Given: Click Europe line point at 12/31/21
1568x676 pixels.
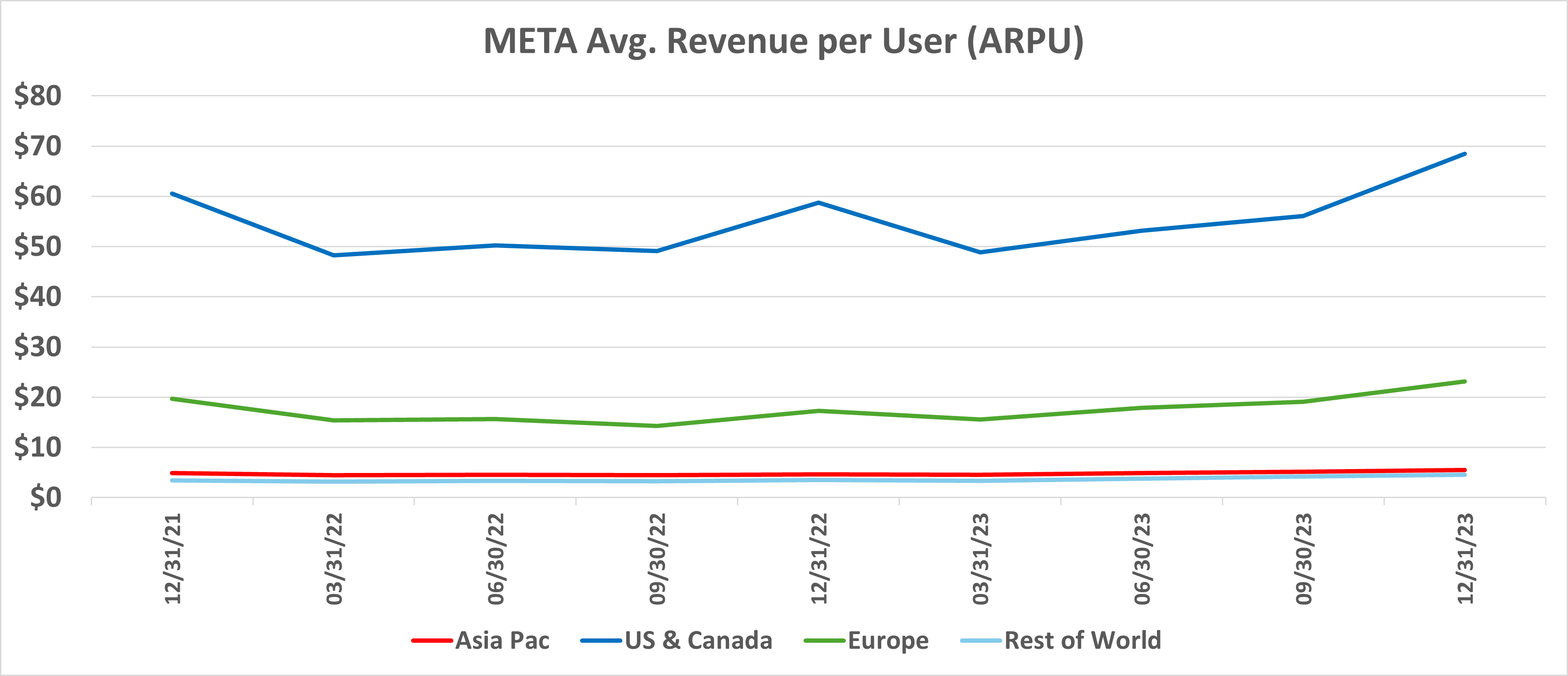Looking at the screenshot, I should point(173,399).
